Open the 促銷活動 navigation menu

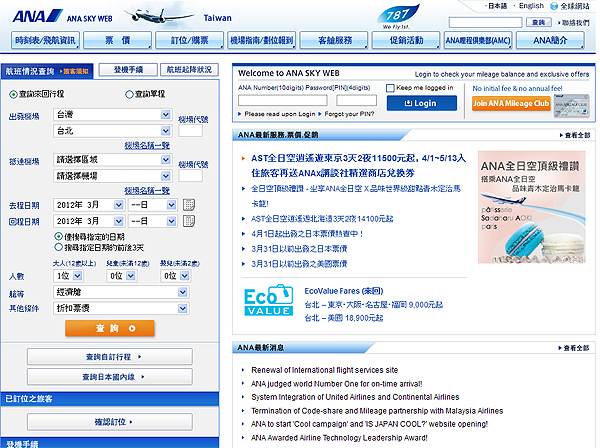[x=406, y=40]
